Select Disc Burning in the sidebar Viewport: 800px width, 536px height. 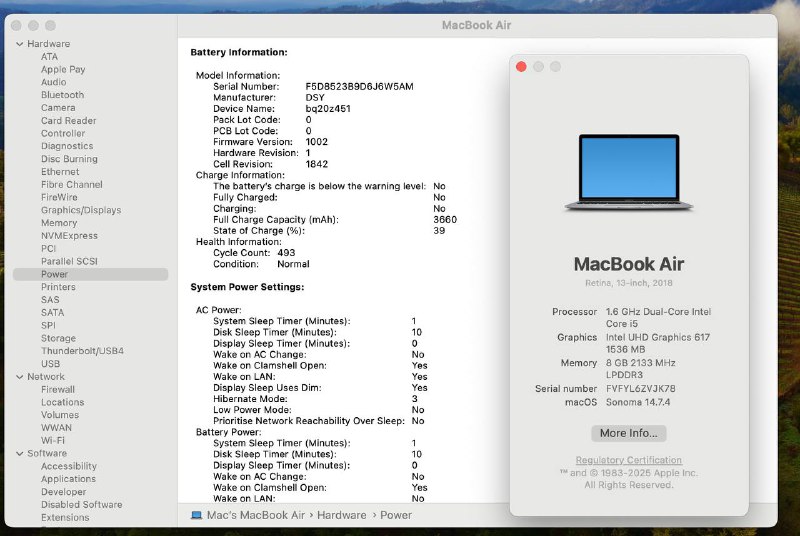tap(69, 159)
